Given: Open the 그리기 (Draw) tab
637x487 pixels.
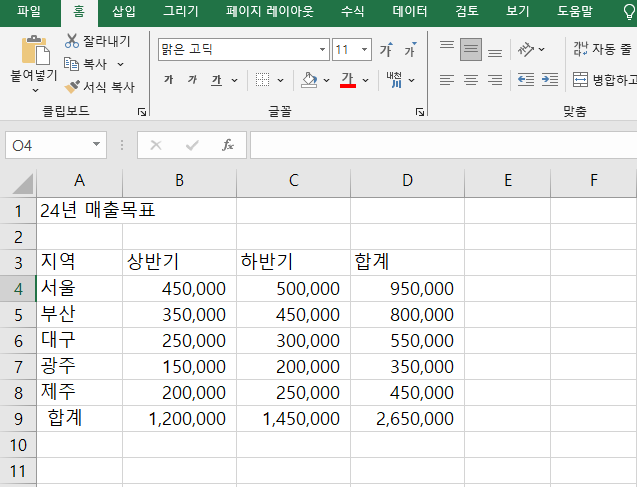Looking at the screenshot, I should [x=181, y=11].
